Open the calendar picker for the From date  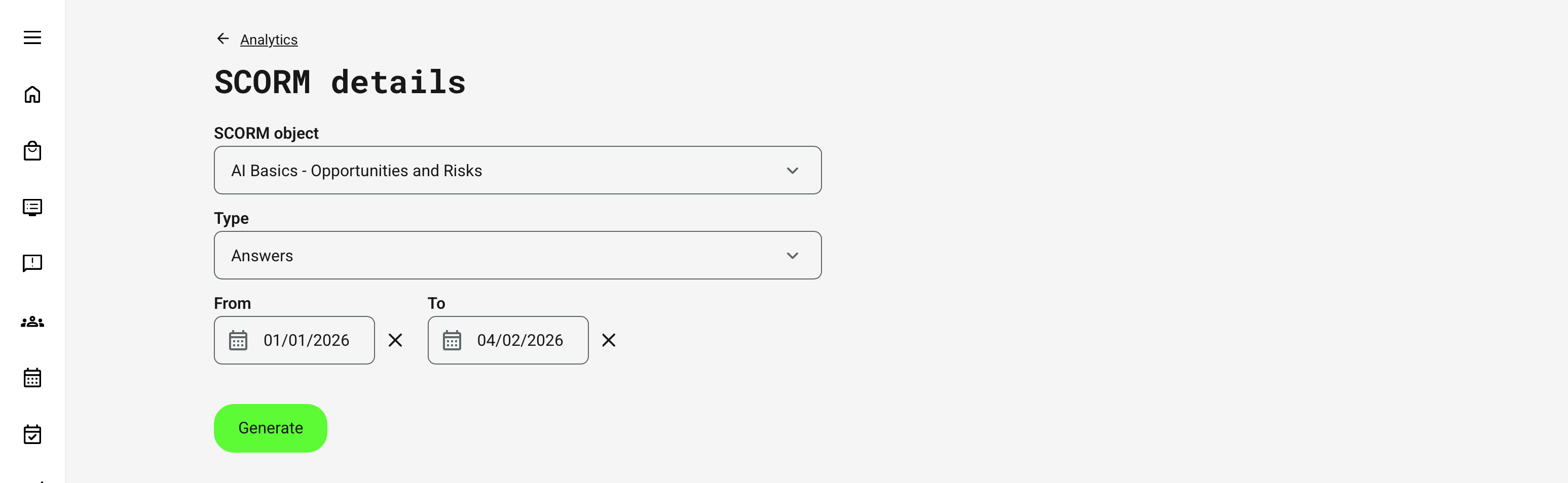[239, 340]
